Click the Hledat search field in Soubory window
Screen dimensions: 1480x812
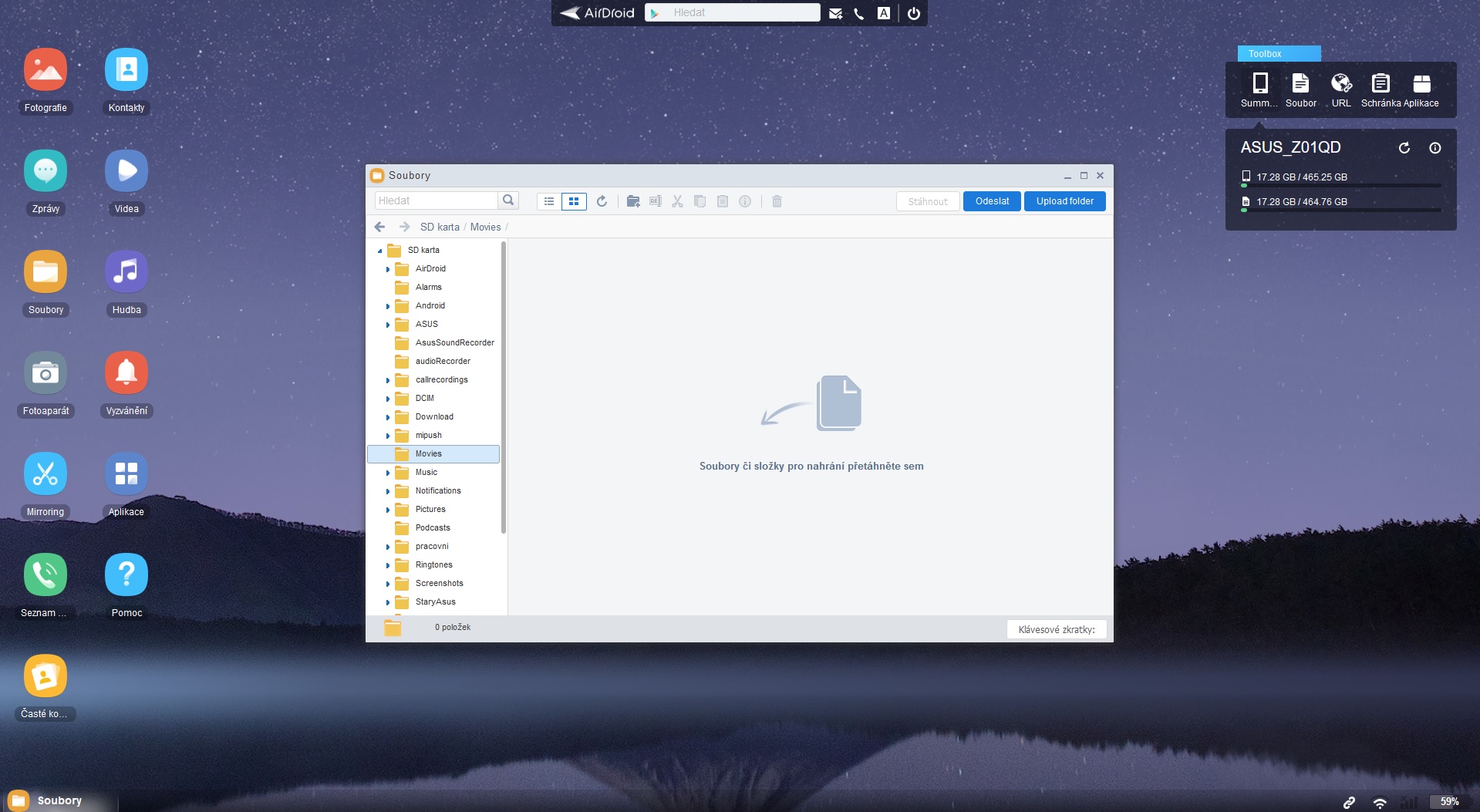tap(437, 200)
